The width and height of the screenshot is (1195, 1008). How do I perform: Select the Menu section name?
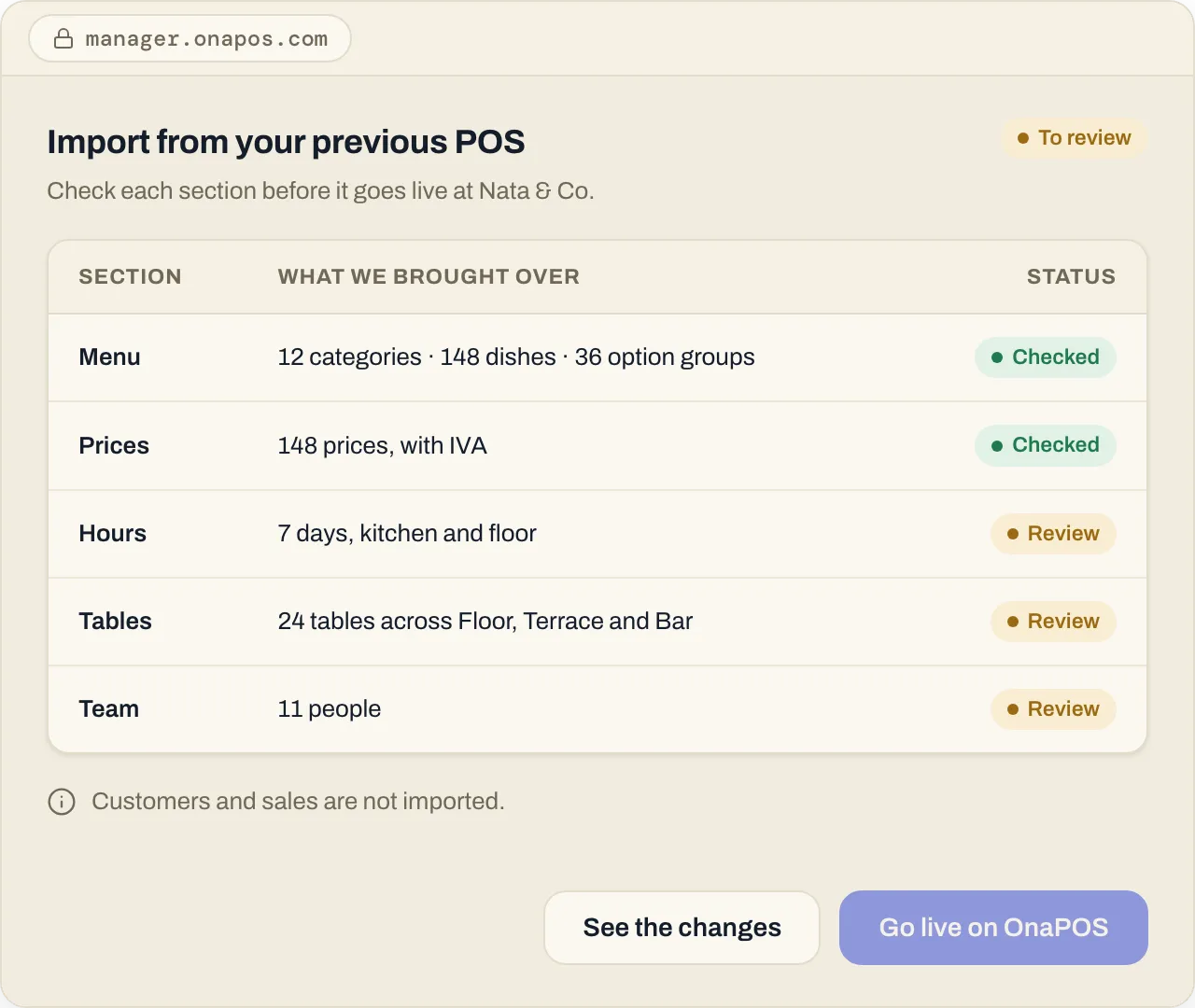[110, 357]
